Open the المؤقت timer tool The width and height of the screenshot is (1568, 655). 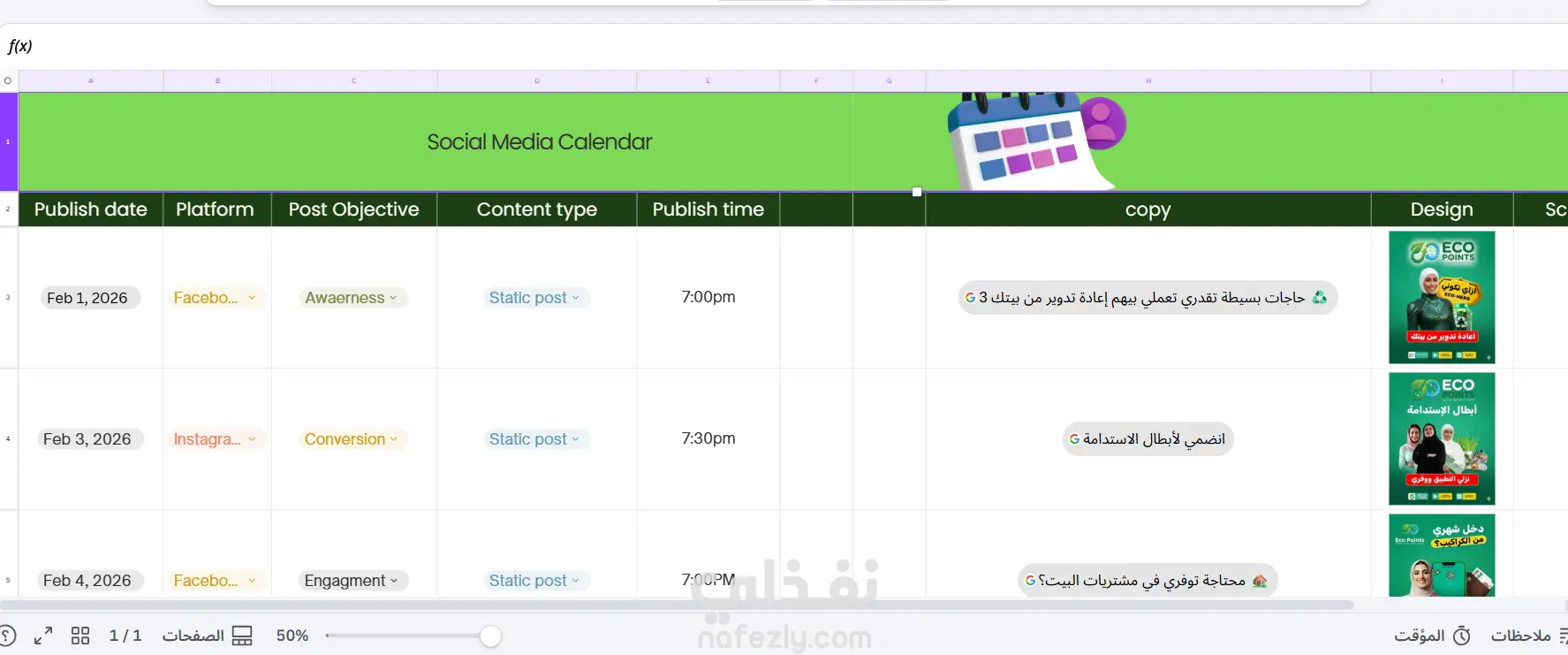click(1432, 636)
